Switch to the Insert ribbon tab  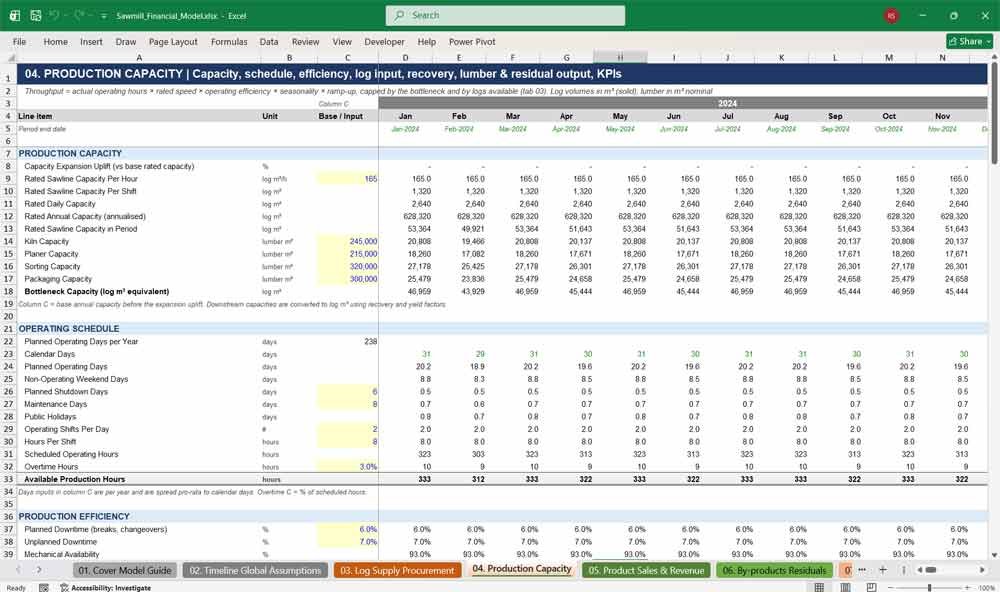pos(91,41)
